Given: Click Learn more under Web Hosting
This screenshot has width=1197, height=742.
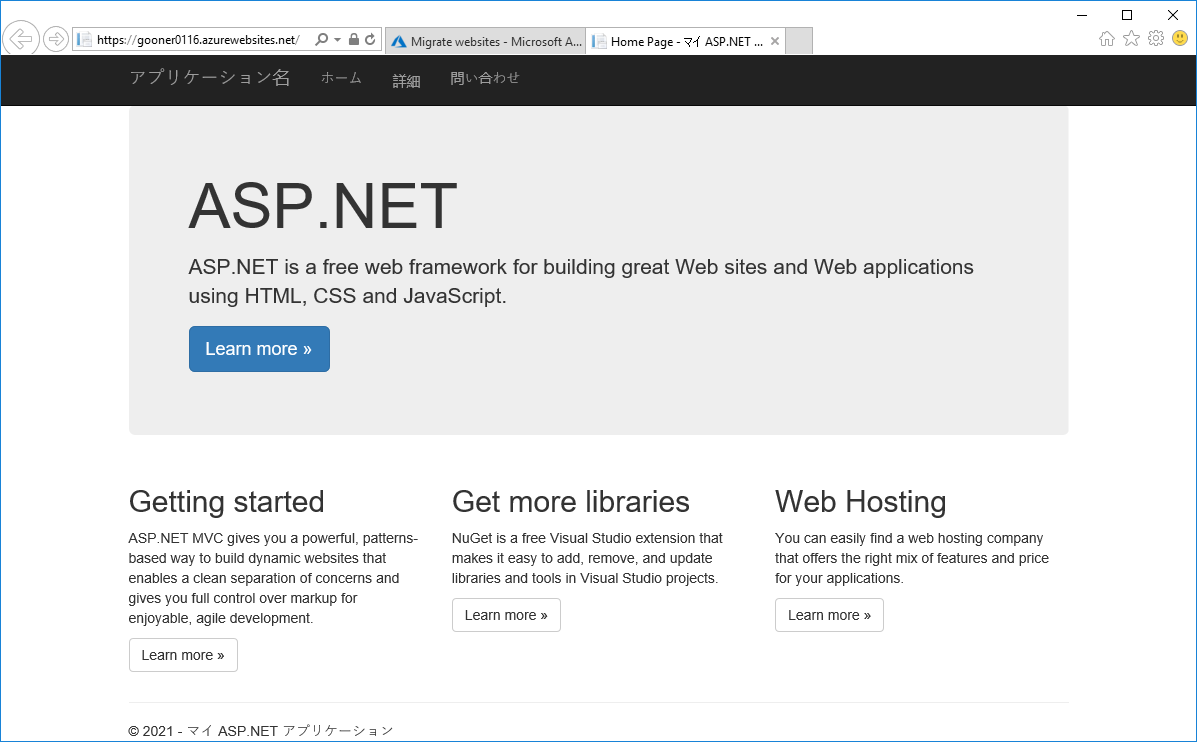Looking at the screenshot, I should tap(829, 615).
